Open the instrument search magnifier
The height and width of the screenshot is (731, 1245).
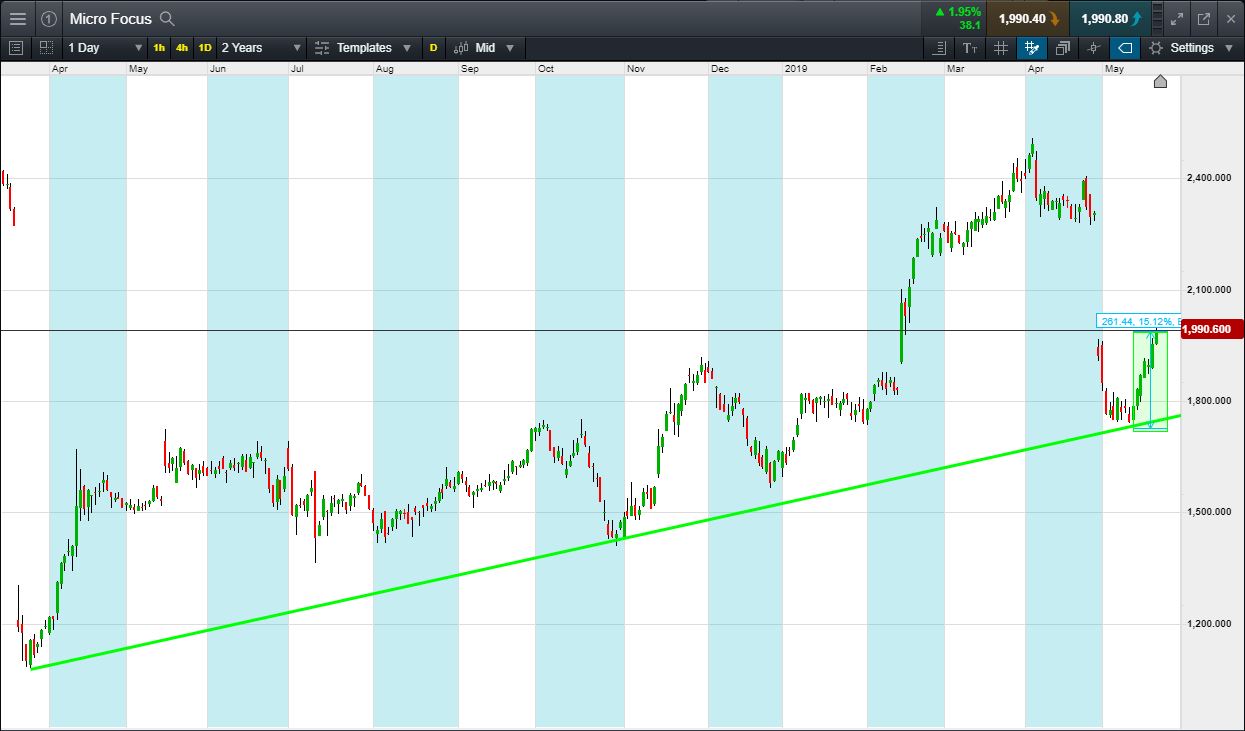(167, 18)
